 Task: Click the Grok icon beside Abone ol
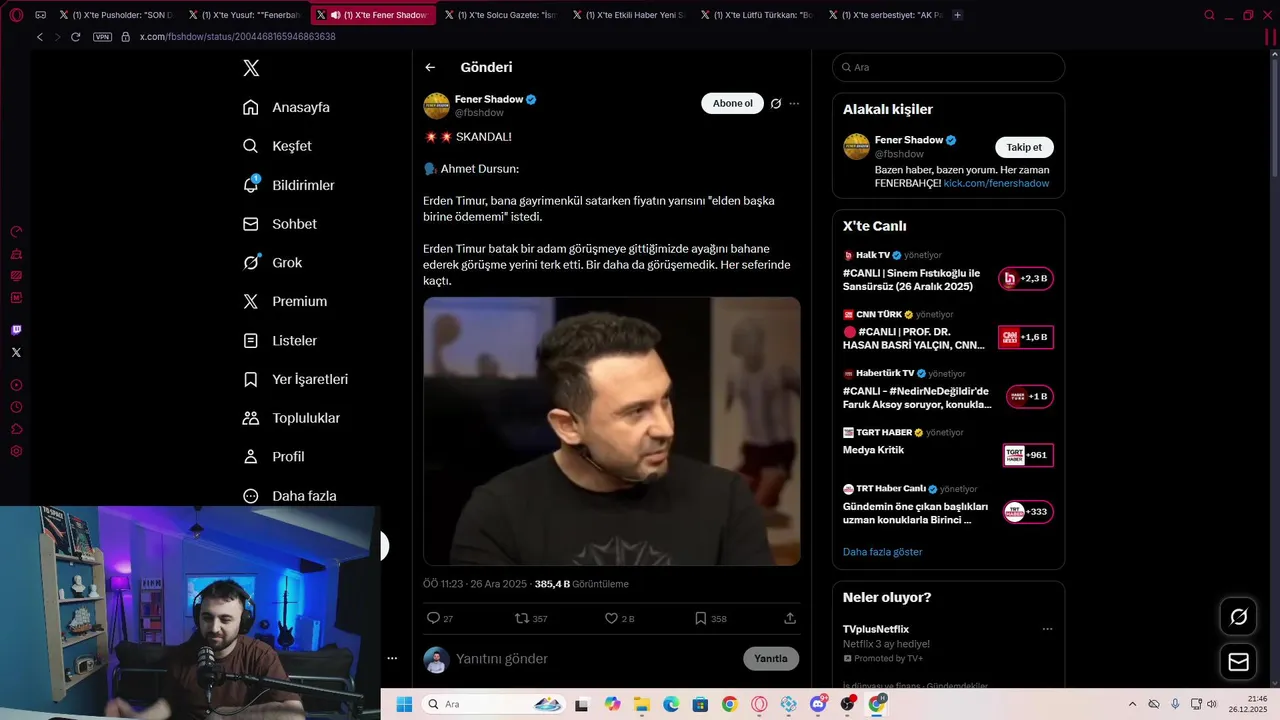point(775,103)
